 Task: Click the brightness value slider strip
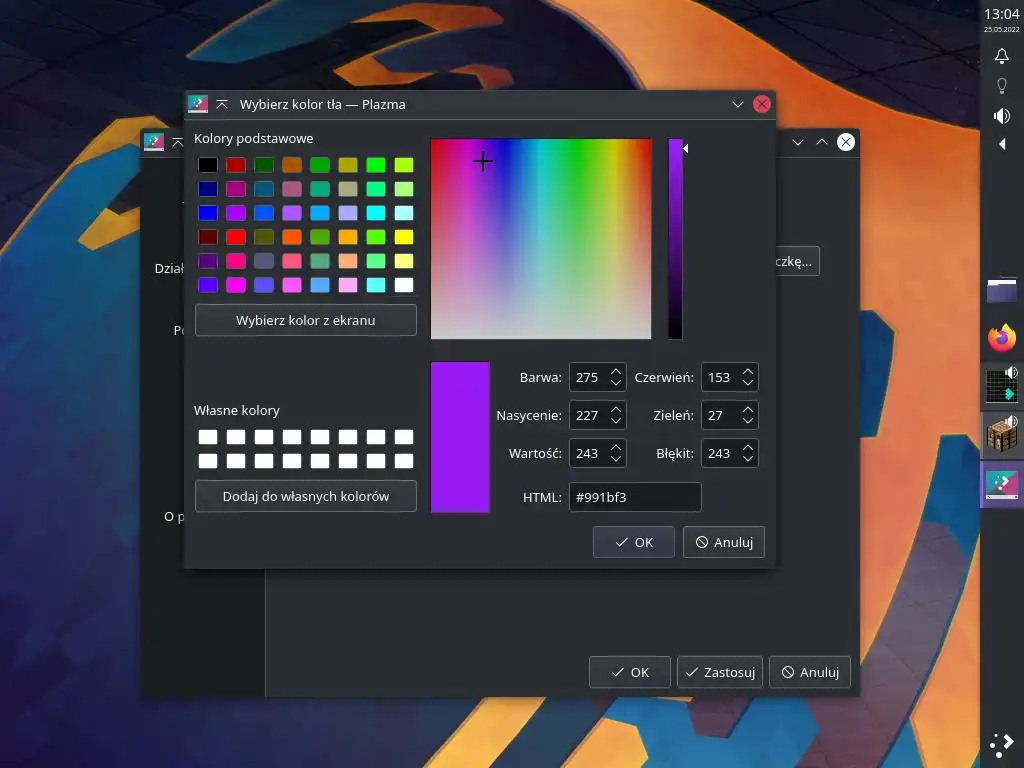pyautogui.click(x=675, y=239)
